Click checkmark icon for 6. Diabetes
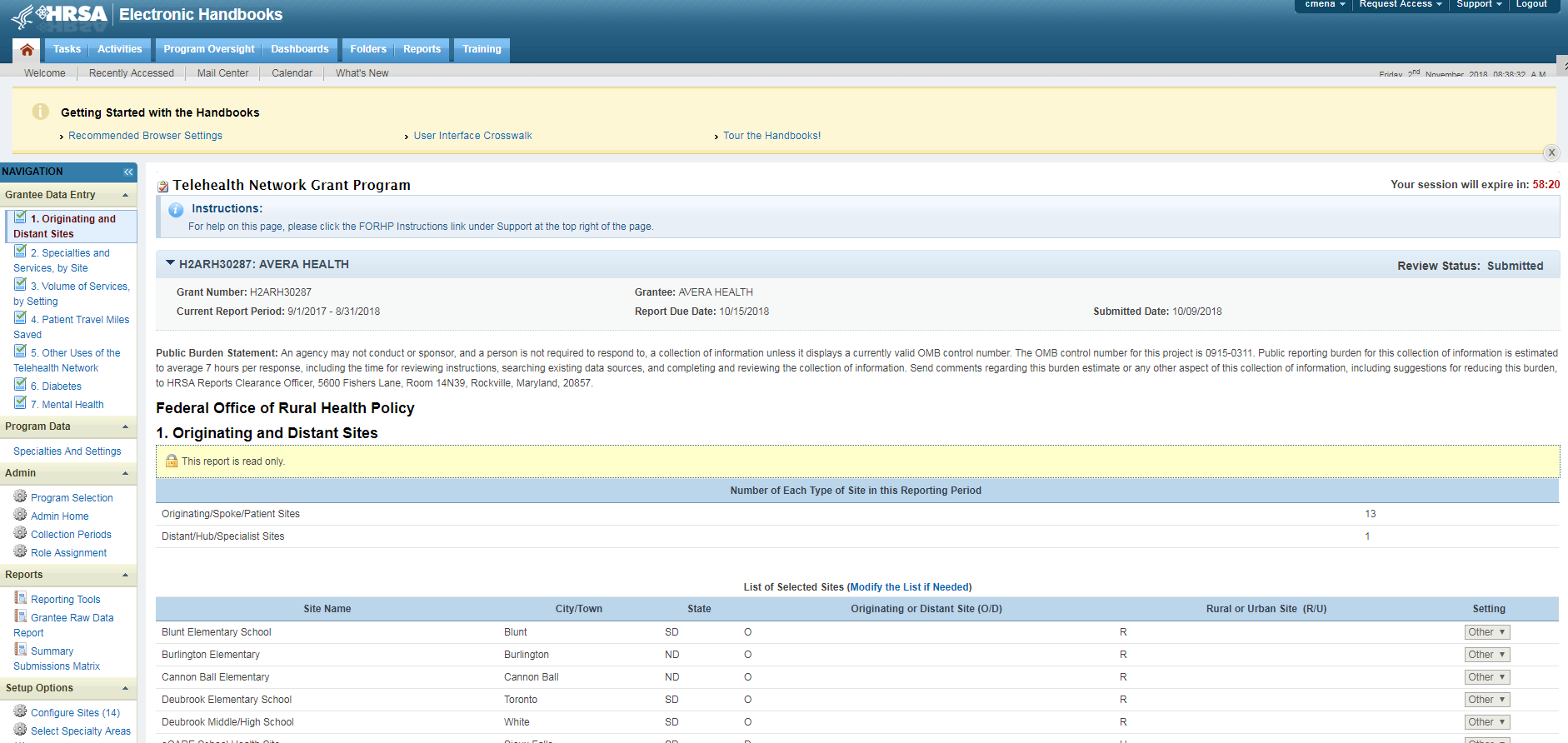The image size is (1568, 743). (x=20, y=385)
